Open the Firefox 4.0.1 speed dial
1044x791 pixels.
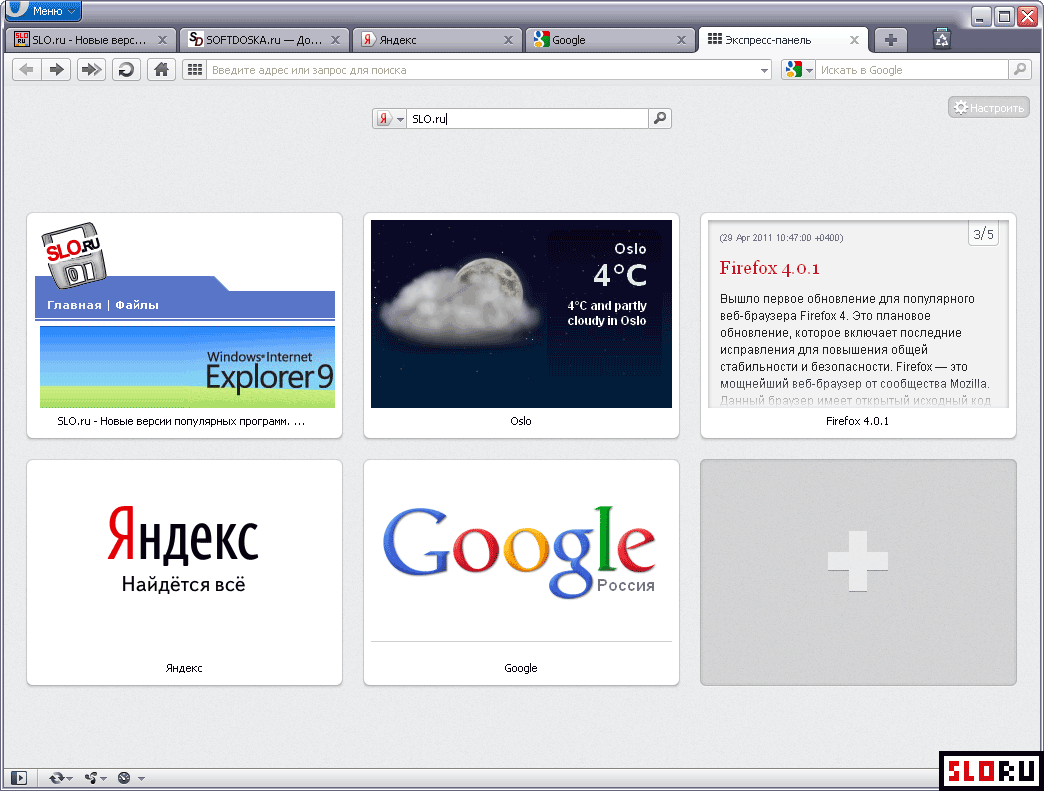(x=858, y=326)
